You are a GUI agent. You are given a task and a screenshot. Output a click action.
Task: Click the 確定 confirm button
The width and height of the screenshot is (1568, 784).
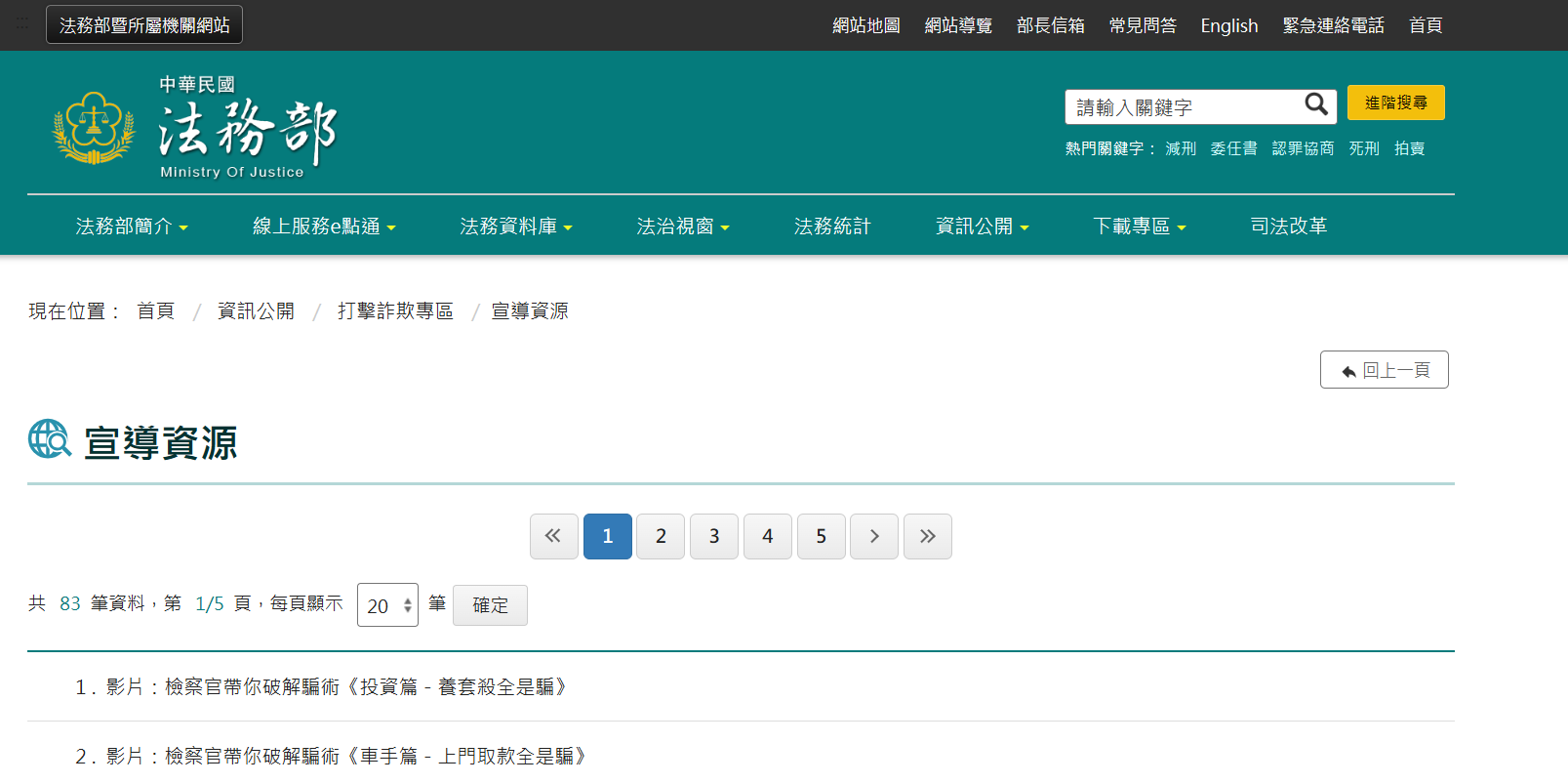tap(490, 605)
